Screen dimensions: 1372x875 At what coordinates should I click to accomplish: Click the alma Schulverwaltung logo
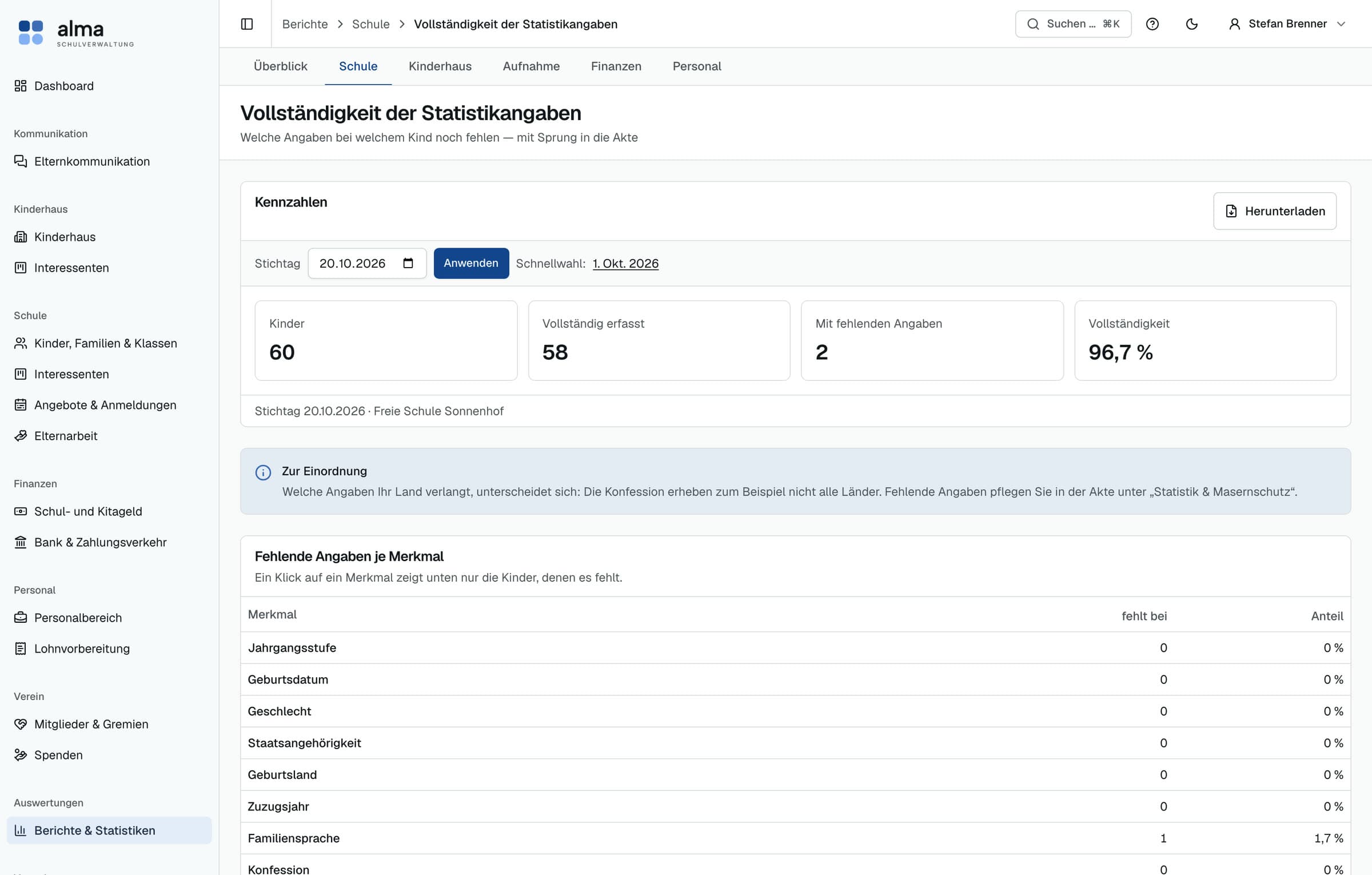[x=76, y=33]
